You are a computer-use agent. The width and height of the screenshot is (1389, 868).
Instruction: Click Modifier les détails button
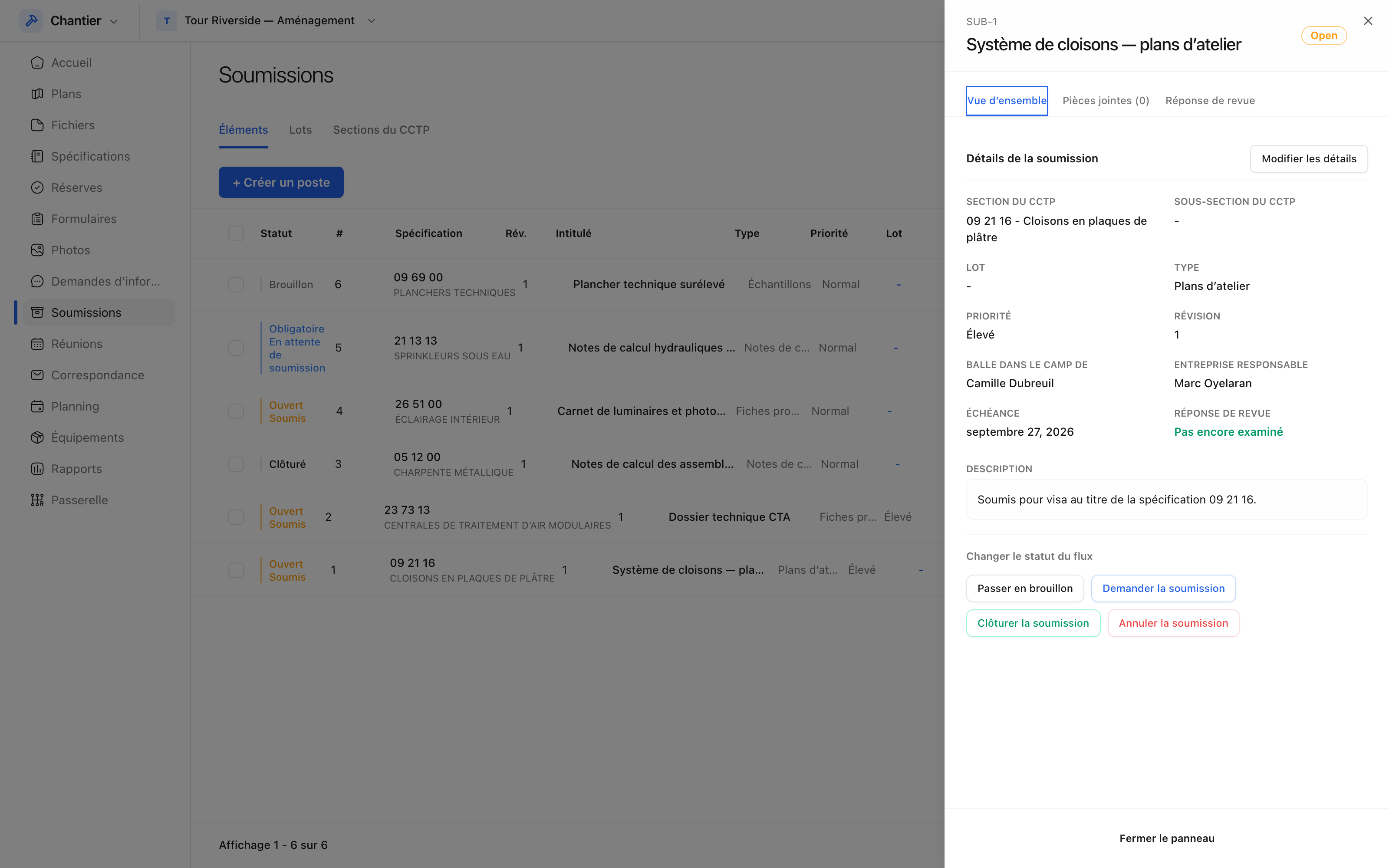[x=1309, y=158]
